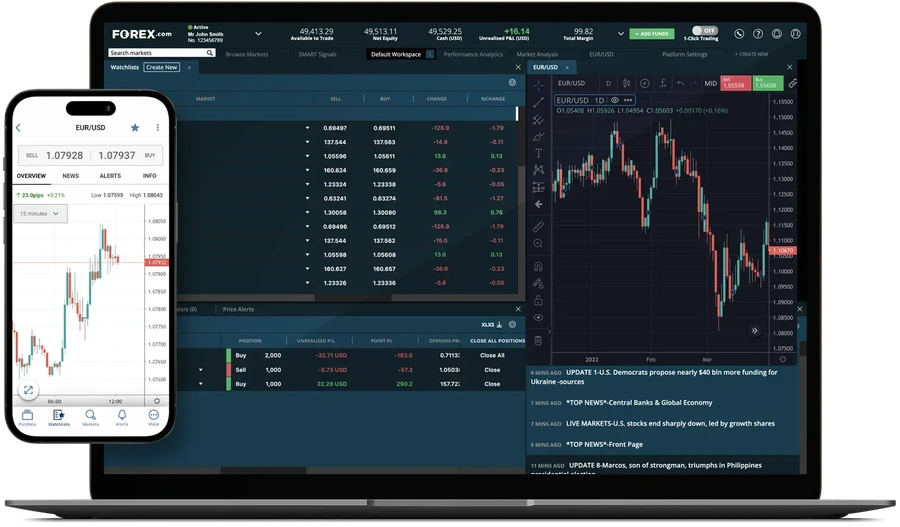Toggle 1-Click Trading switch
Screen dimensions: 900x527
point(704,30)
